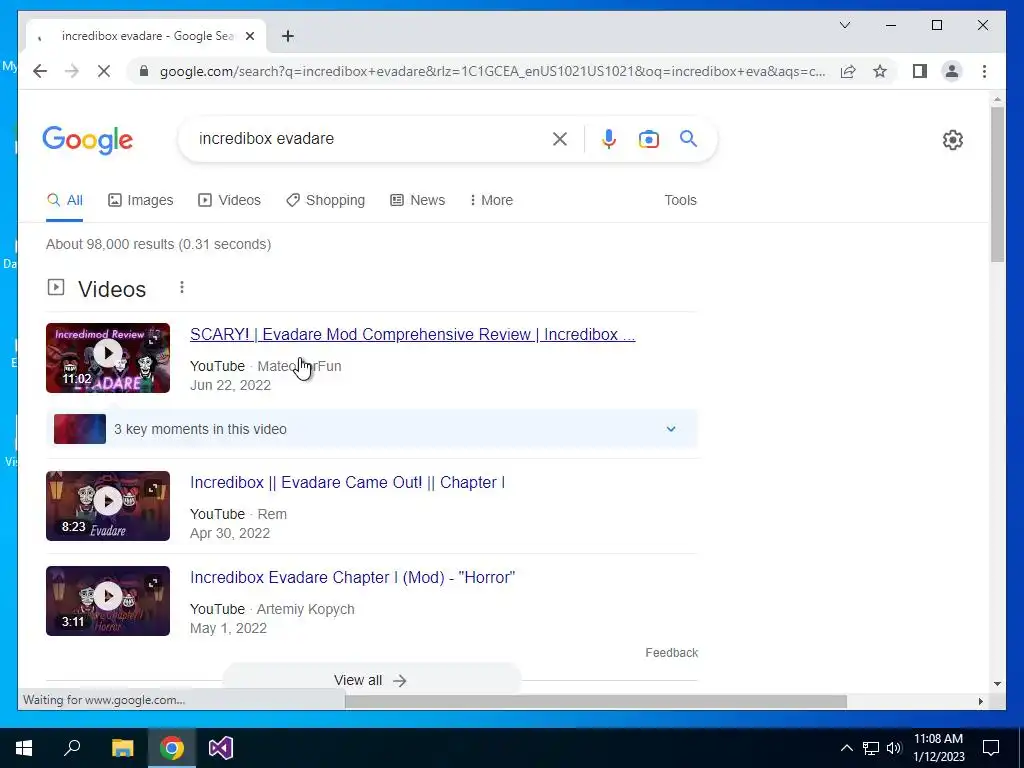Open taskbar clock and date
The image size is (1024, 768).
938,748
